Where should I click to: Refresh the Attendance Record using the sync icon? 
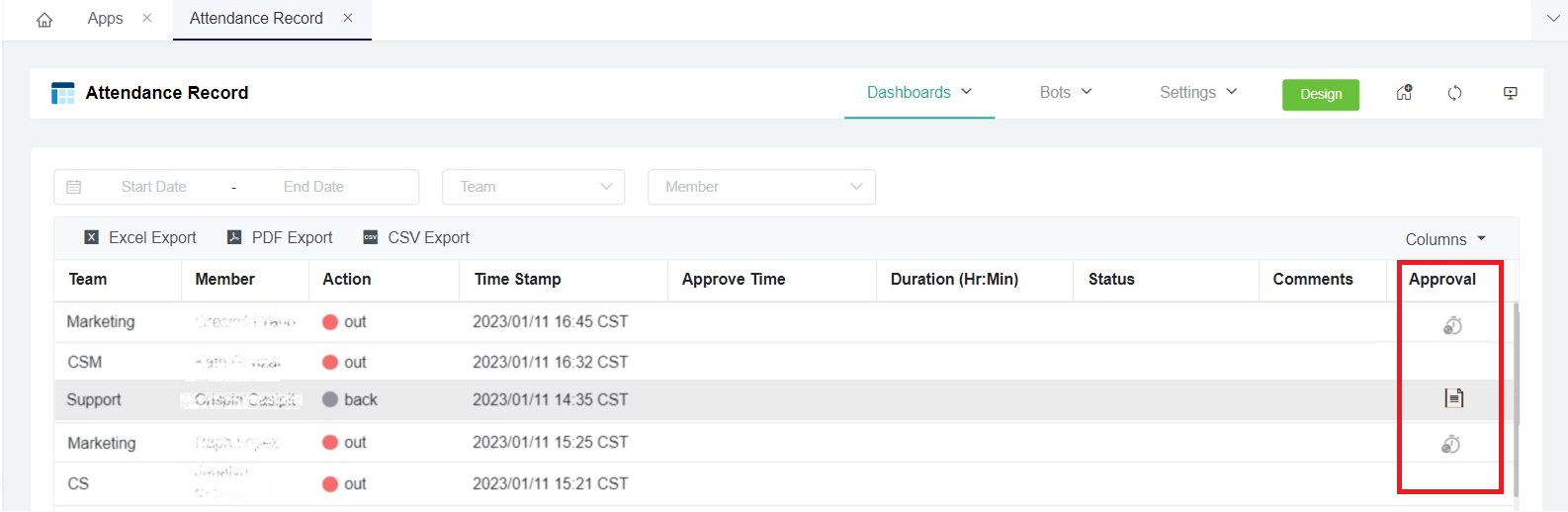(1454, 93)
